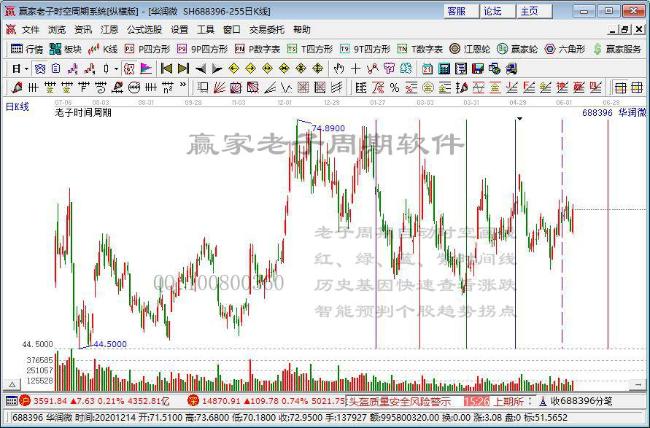This screenshot has width=650, height=428.
Task: Open the 帮助 menu
Action: (x=302, y=30)
